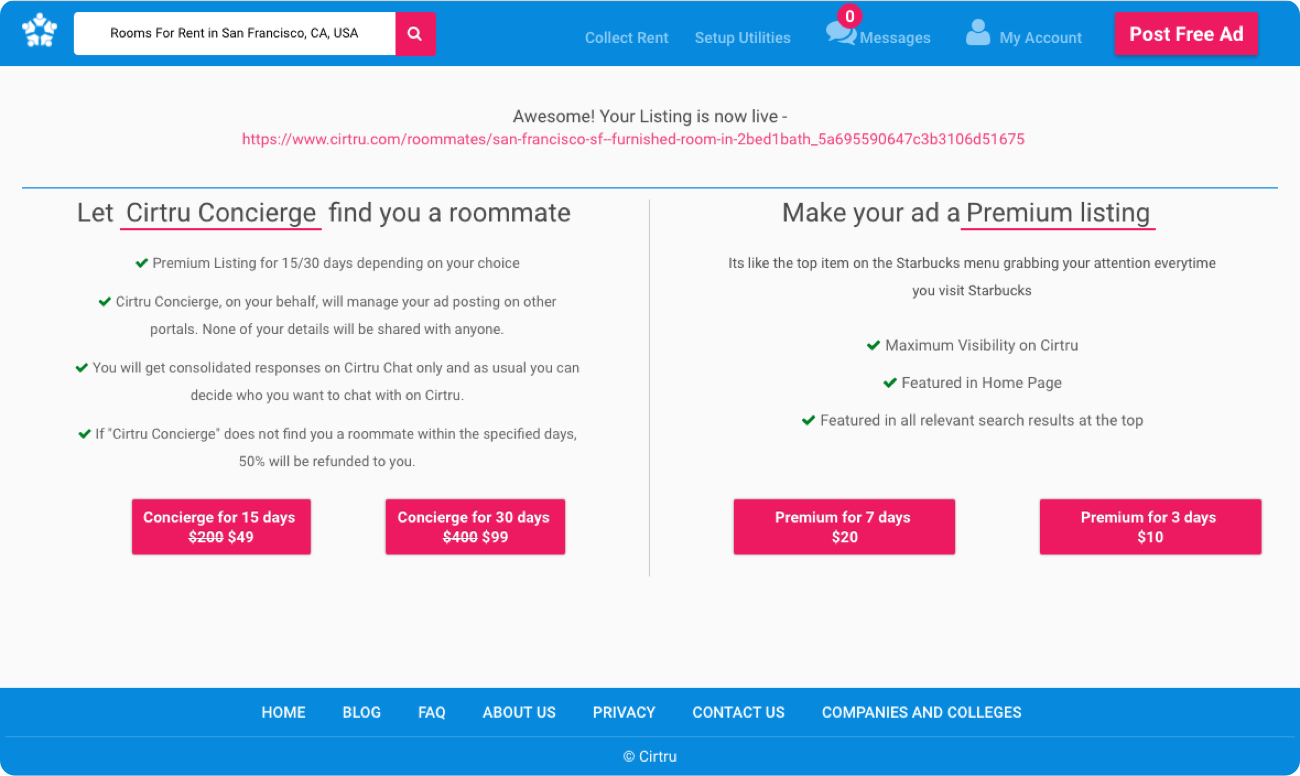Buy Premium for 7 days
1300x776 pixels.
pyautogui.click(x=844, y=527)
